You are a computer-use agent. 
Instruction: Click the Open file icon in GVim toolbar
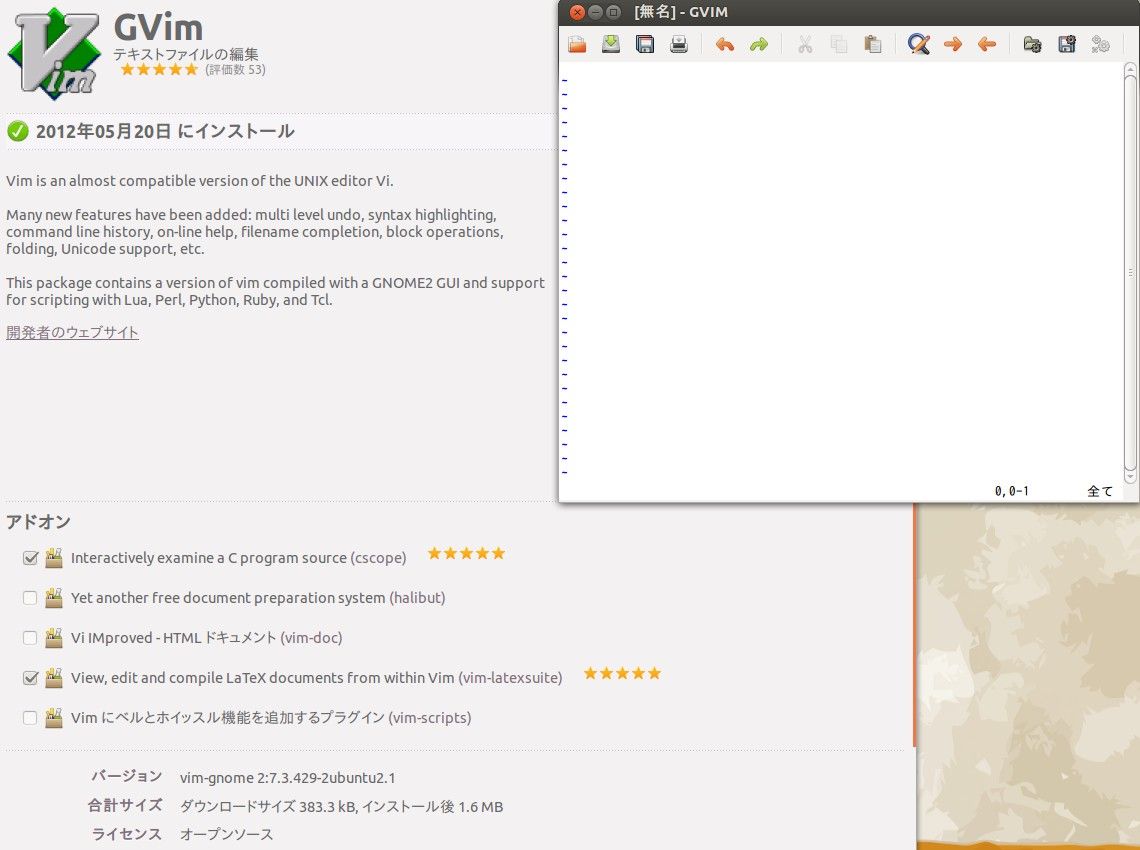point(577,44)
